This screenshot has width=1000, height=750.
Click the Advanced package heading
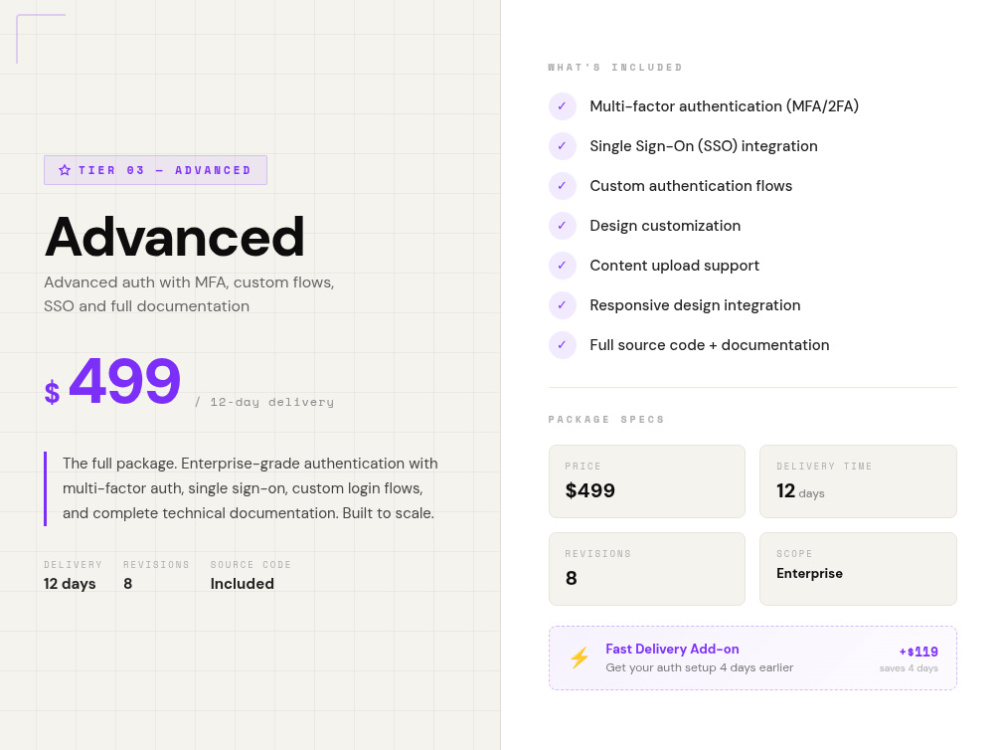pos(174,237)
